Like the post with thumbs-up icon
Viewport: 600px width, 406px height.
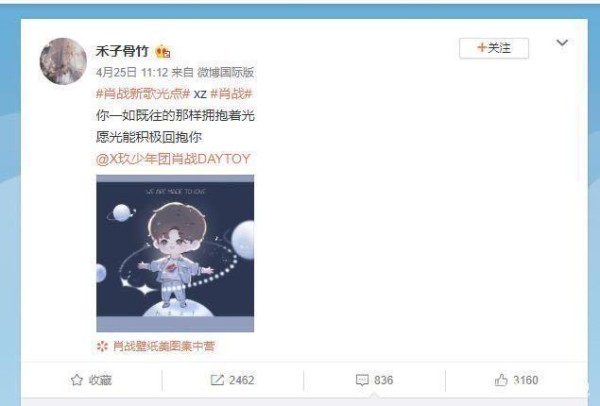(501, 380)
